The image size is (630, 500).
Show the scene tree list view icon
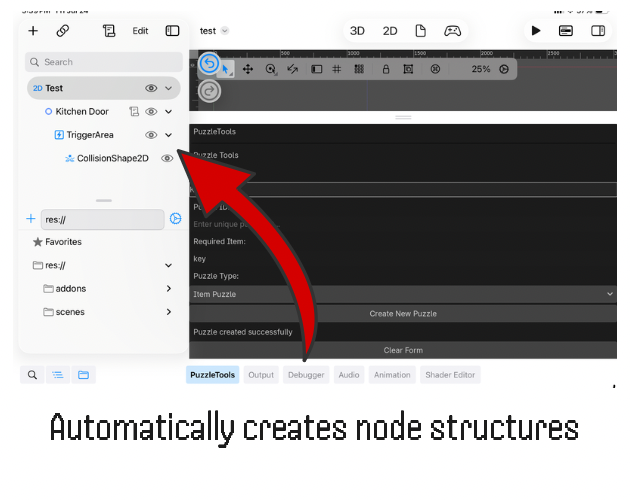coord(58,375)
